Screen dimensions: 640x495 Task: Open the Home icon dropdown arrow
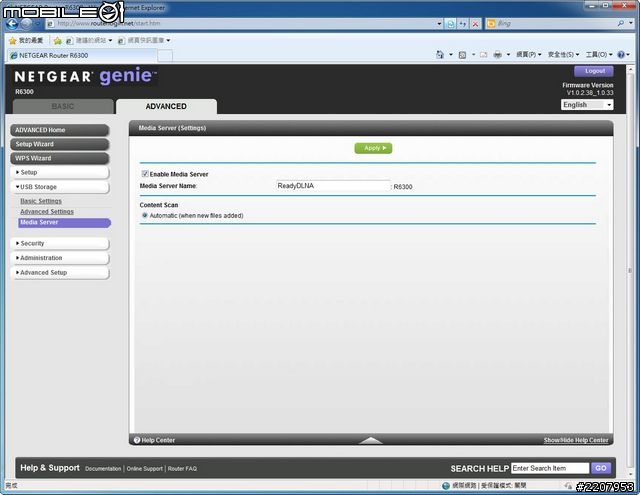pyautogui.click(x=451, y=55)
